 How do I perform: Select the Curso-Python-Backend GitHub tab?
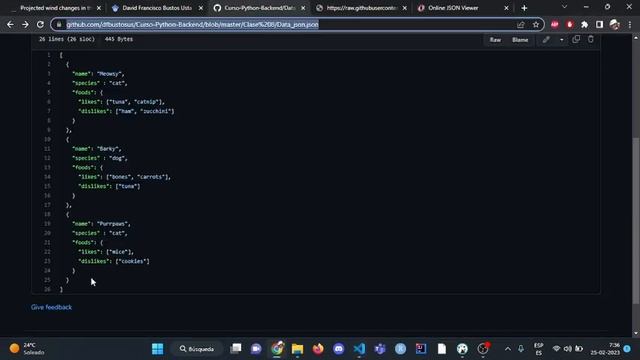click(260, 8)
